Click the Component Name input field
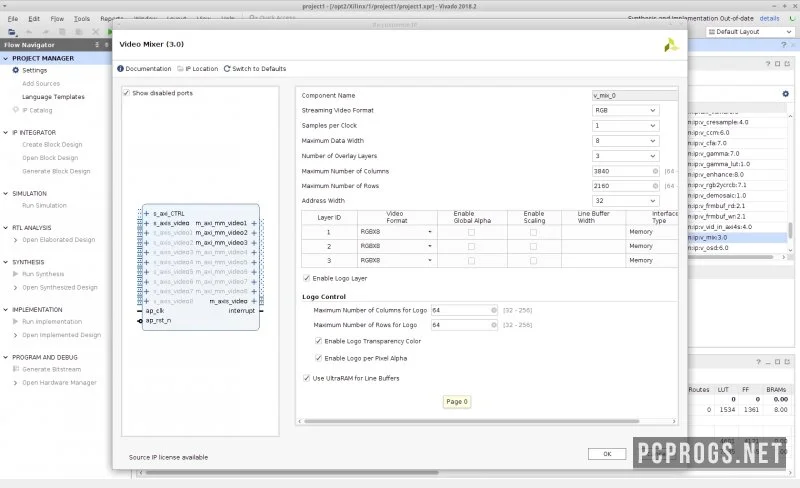 coord(635,95)
